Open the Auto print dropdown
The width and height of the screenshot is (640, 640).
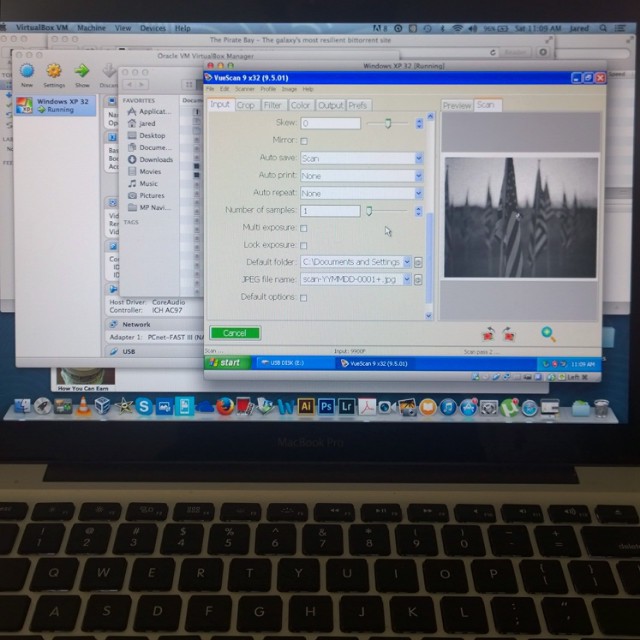[x=362, y=176]
